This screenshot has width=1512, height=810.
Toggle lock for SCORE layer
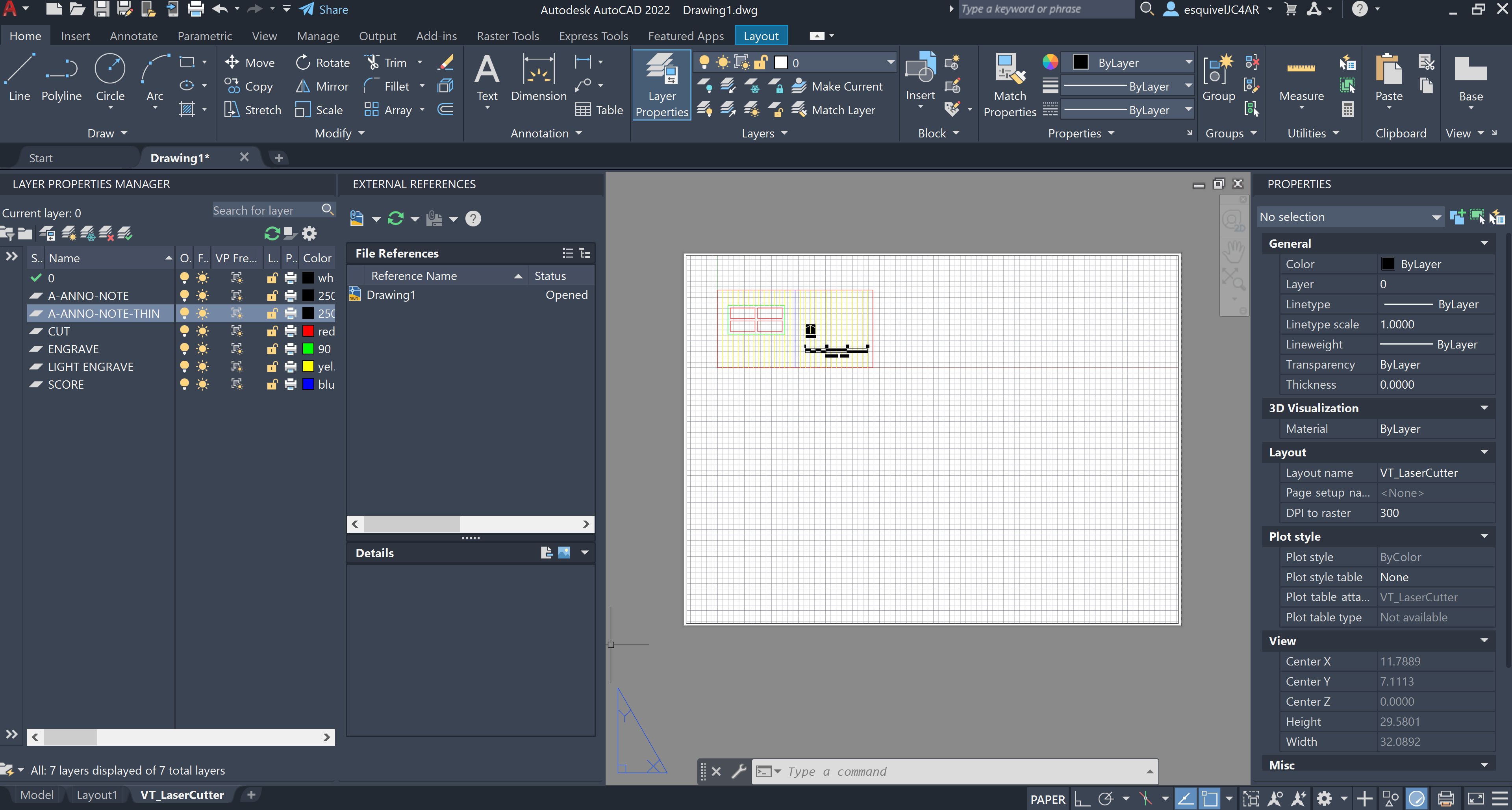coord(272,384)
